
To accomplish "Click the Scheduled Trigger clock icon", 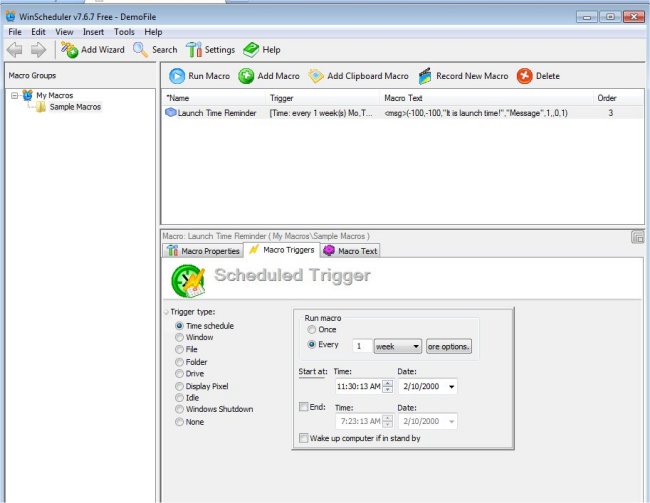I will (188, 281).
